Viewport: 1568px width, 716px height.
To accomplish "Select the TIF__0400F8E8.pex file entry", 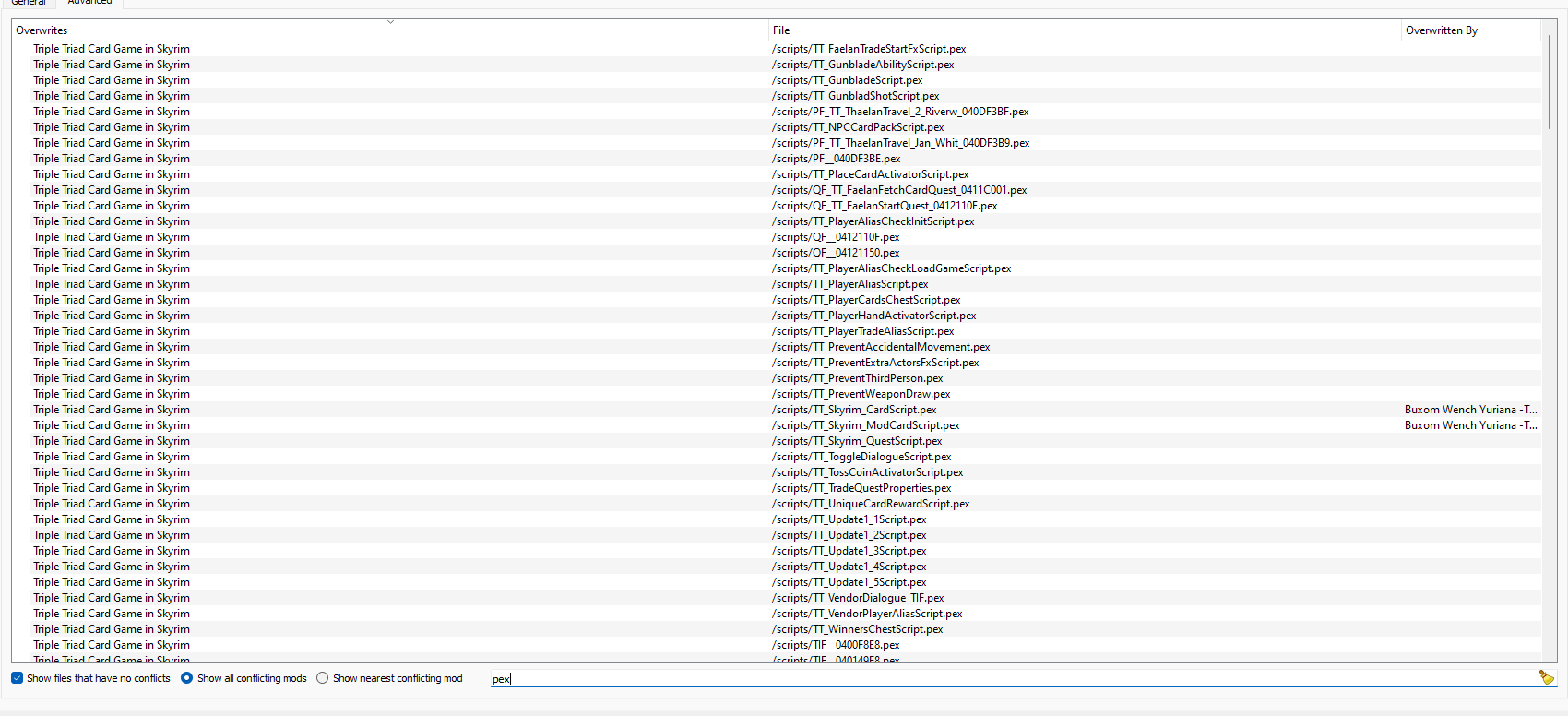I will click(836, 645).
